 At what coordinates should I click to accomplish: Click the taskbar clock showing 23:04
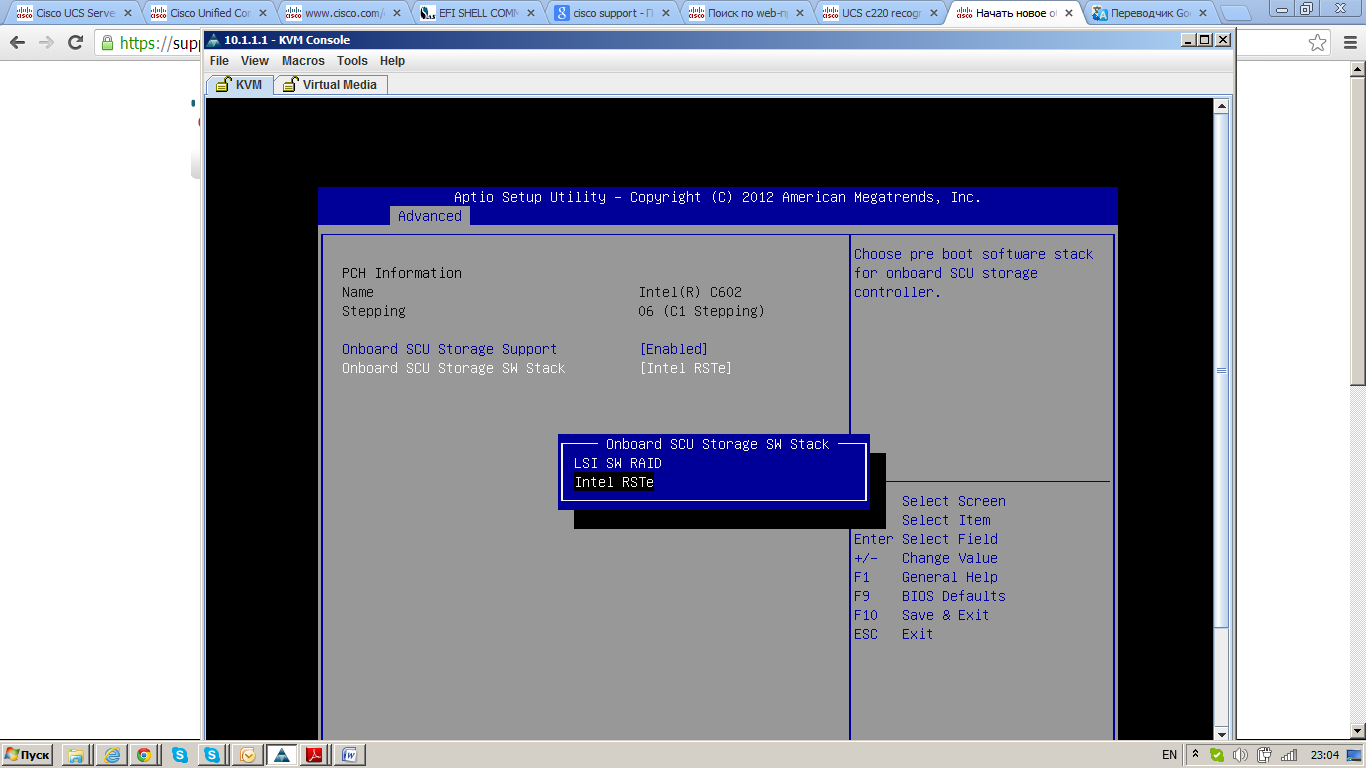click(1325, 755)
